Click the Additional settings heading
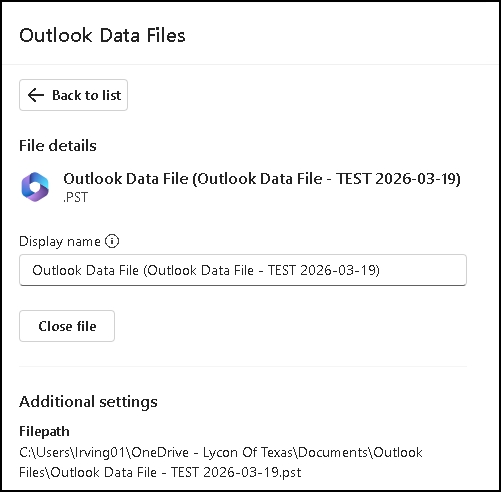The image size is (501, 492). (88, 402)
